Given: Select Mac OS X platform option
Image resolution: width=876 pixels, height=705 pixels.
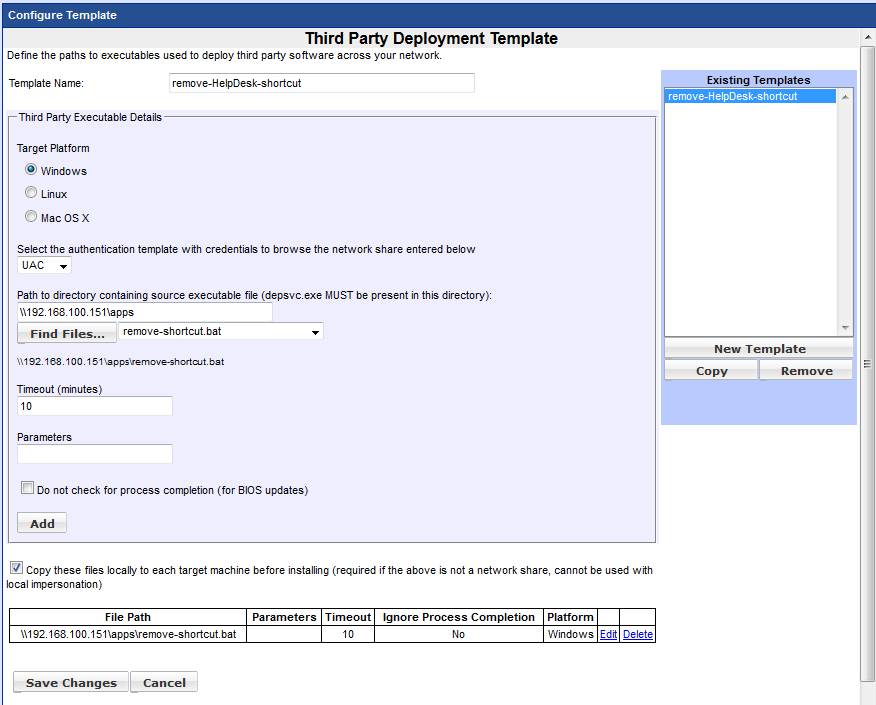Looking at the screenshot, I should coord(31,217).
